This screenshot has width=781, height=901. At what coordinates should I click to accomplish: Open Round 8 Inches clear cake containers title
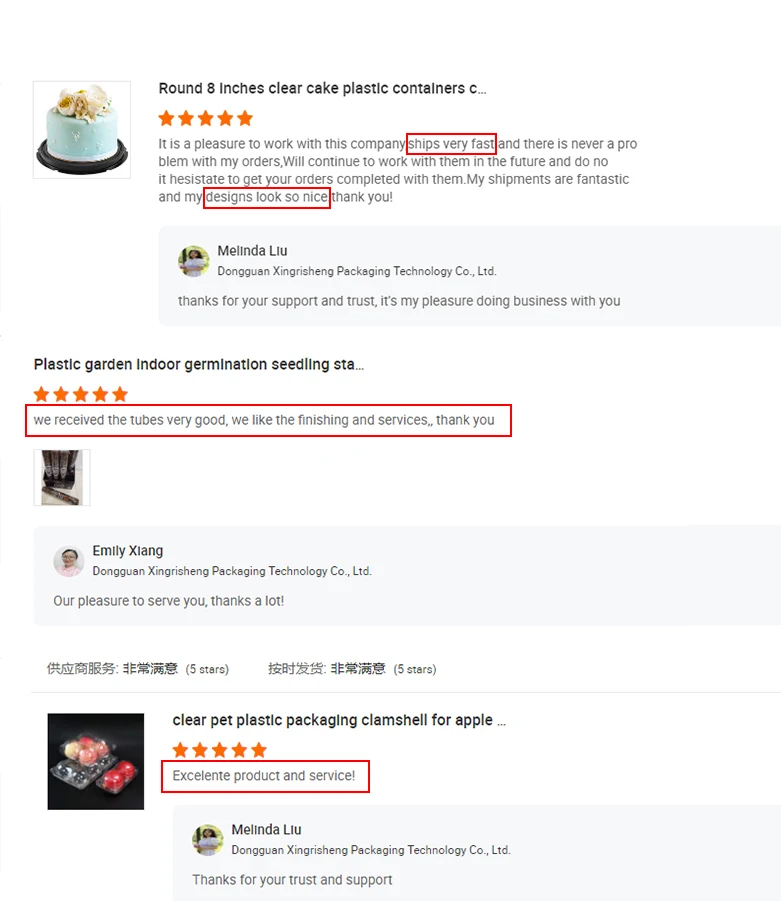pyautogui.click(x=322, y=88)
